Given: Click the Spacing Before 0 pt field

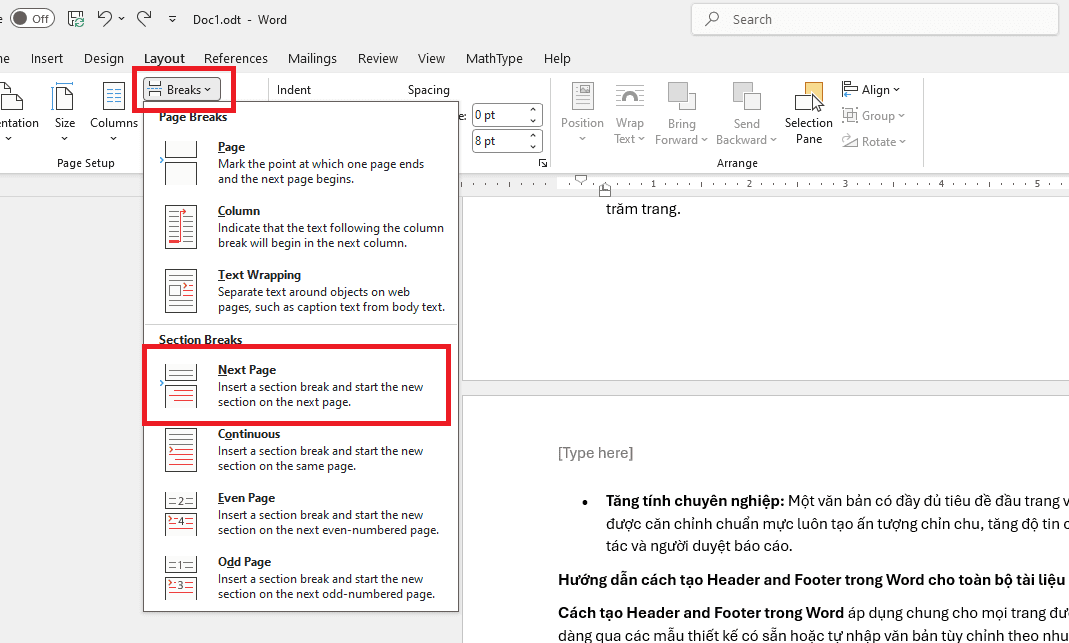Looking at the screenshot, I should pyautogui.click(x=500, y=115).
